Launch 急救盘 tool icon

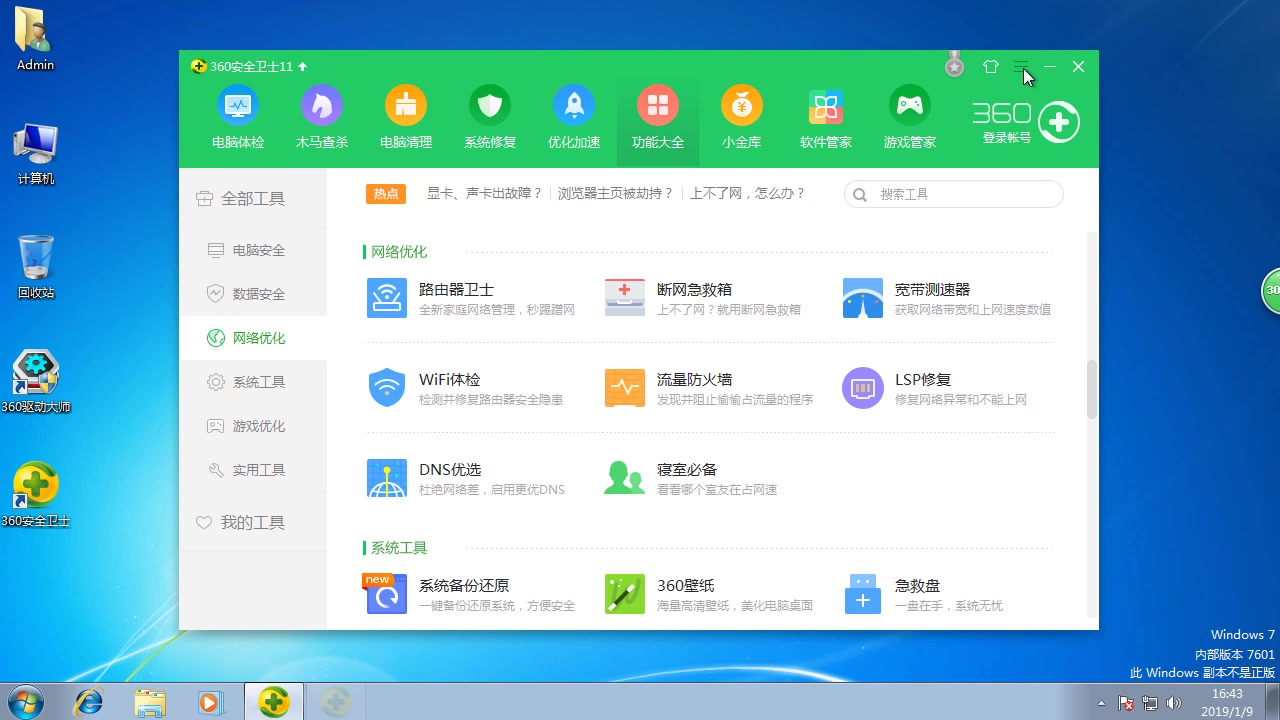(x=863, y=594)
